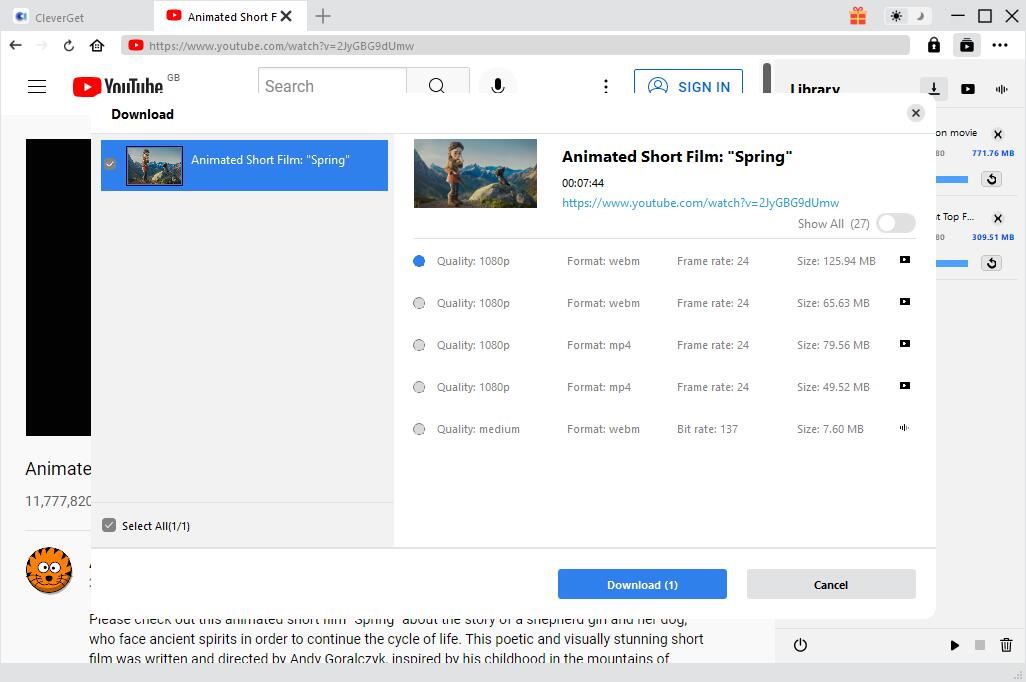Click the YouTube microphone voice search icon
1026x682 pixels.
coord(497,86)
